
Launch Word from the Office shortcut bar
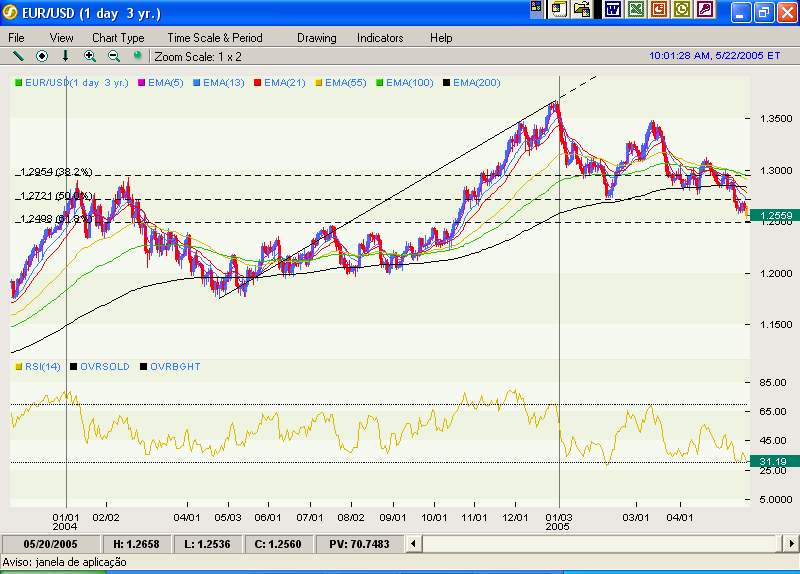pos(612,10)
